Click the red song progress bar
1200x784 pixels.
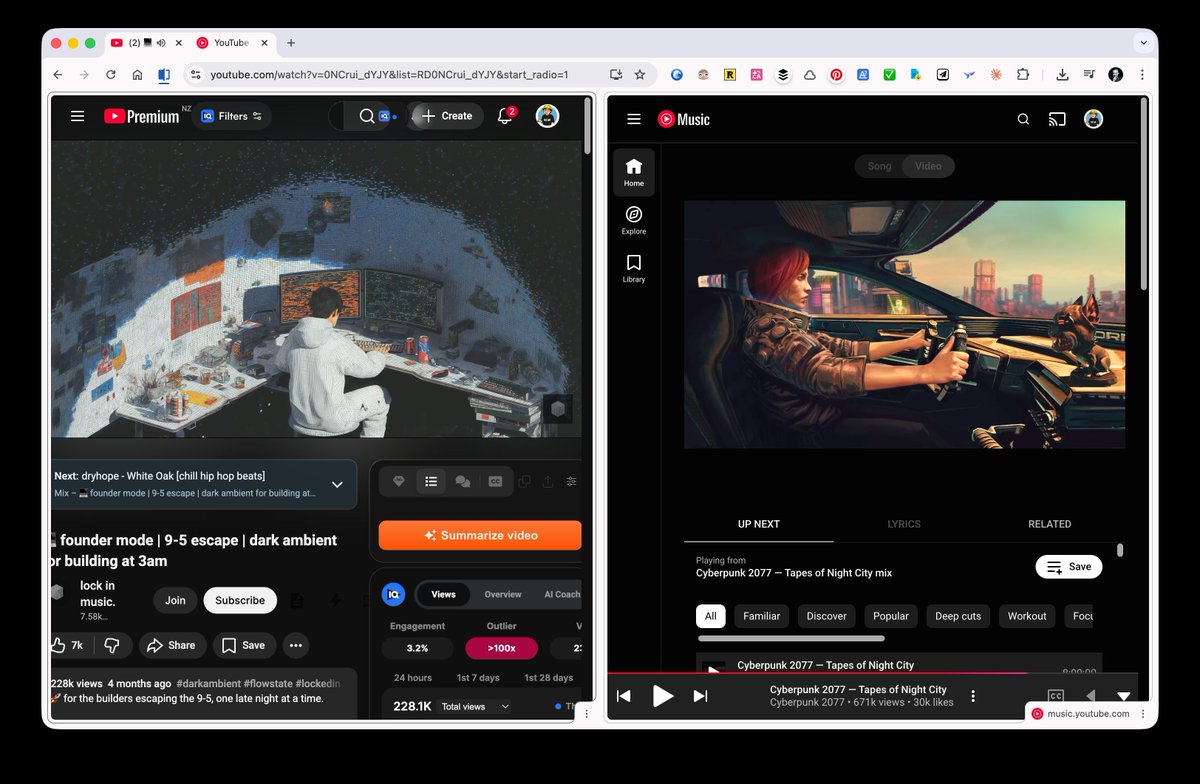[818, 673]
